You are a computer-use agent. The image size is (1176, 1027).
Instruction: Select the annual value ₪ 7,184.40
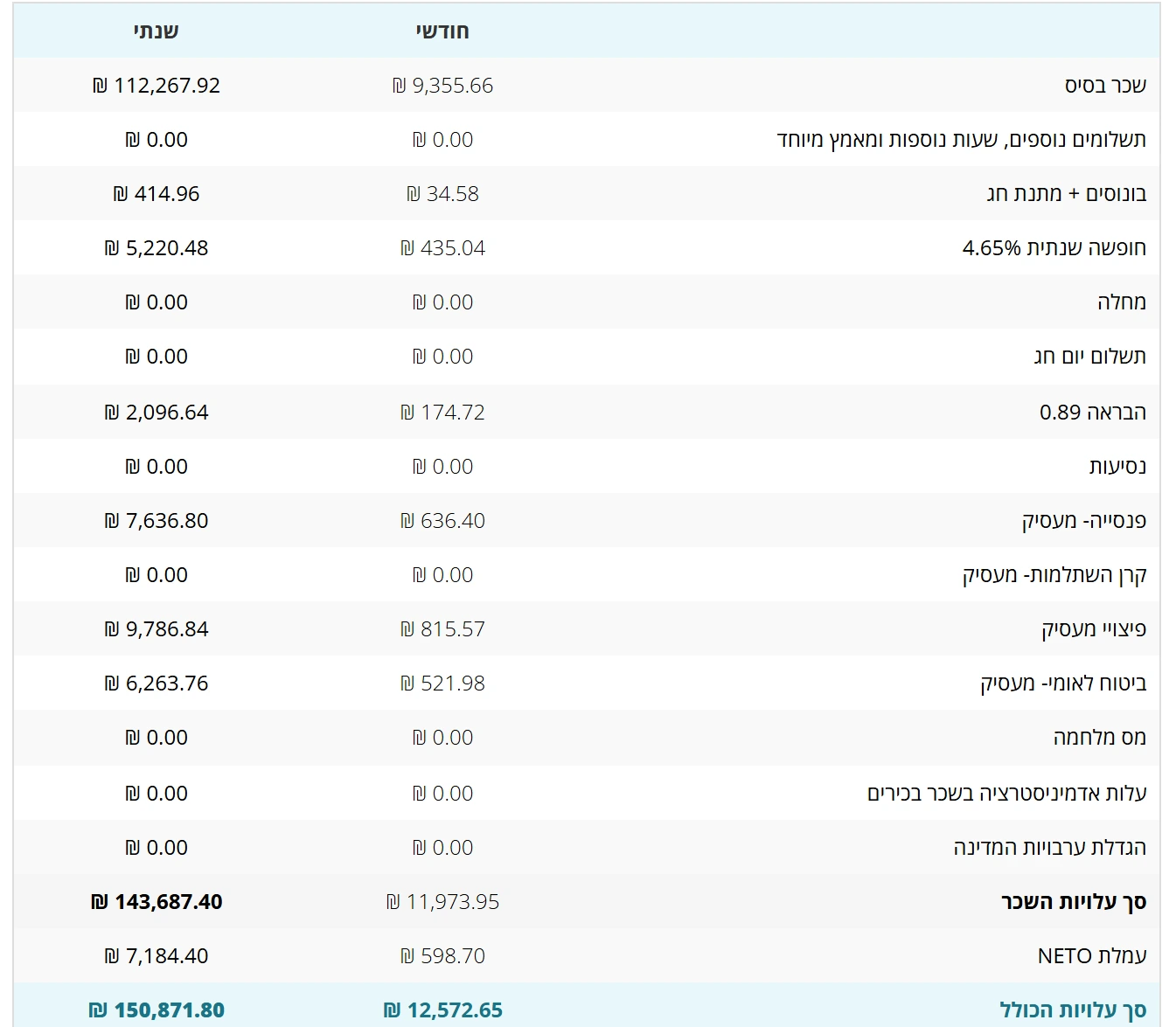[157, 956]
